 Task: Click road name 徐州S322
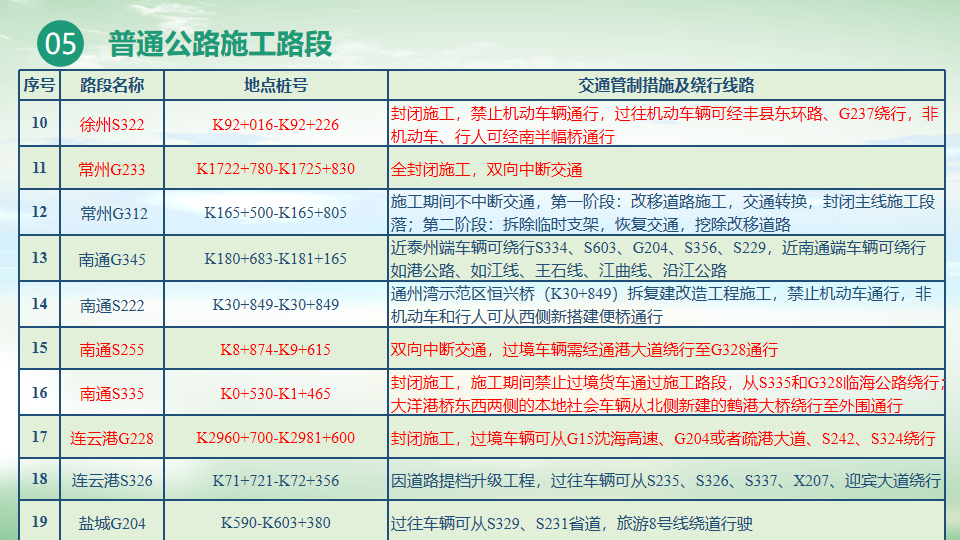coord(112,125)
